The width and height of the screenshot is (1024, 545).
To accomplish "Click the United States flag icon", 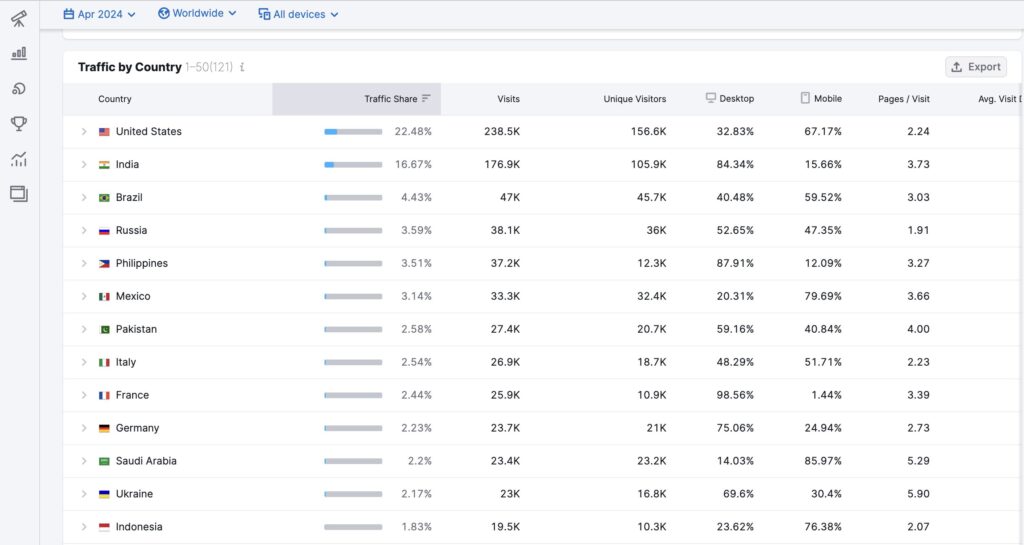I will [x=104, y=132].
